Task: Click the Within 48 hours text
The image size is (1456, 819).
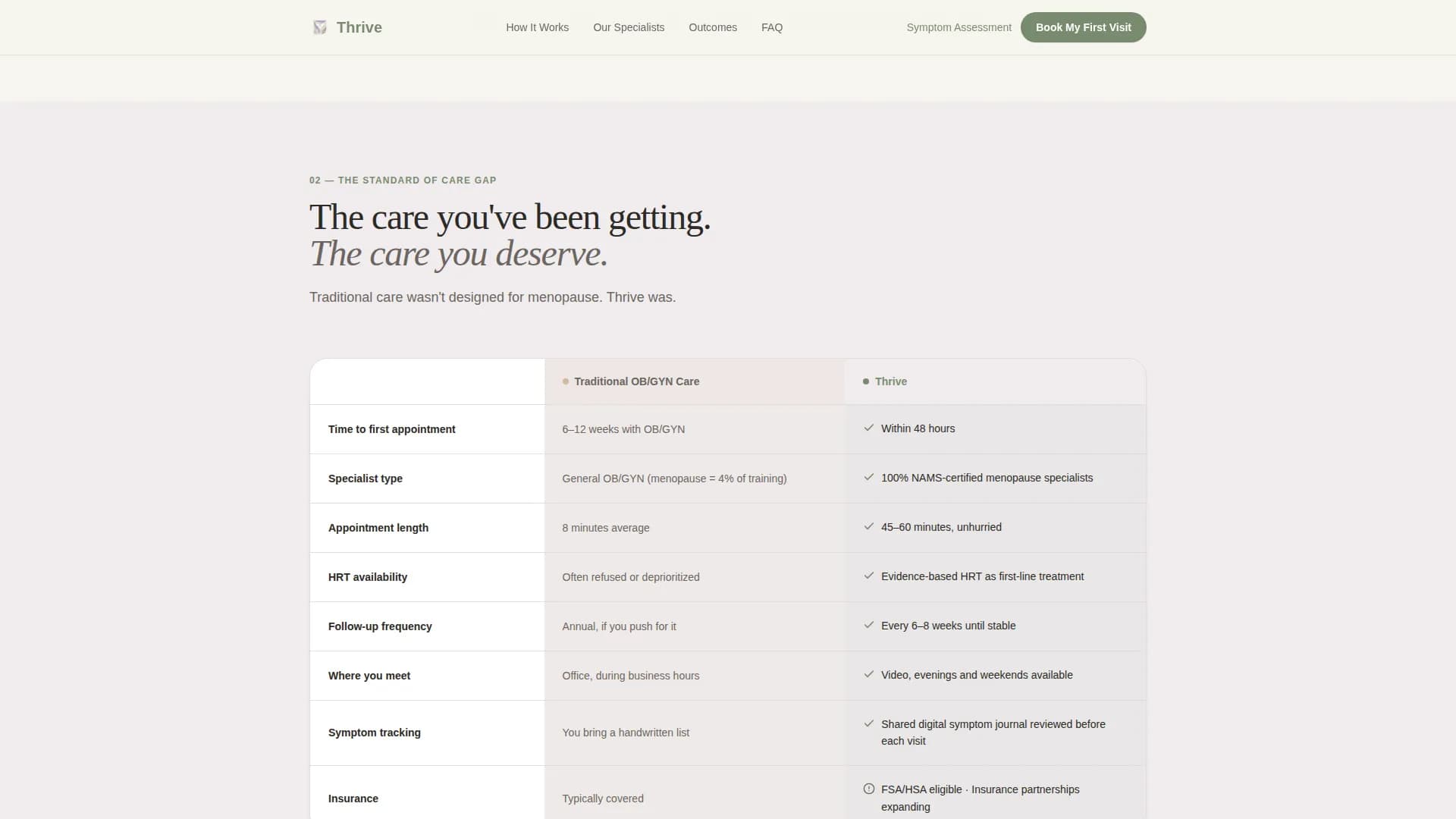Action: click(918, 428)
